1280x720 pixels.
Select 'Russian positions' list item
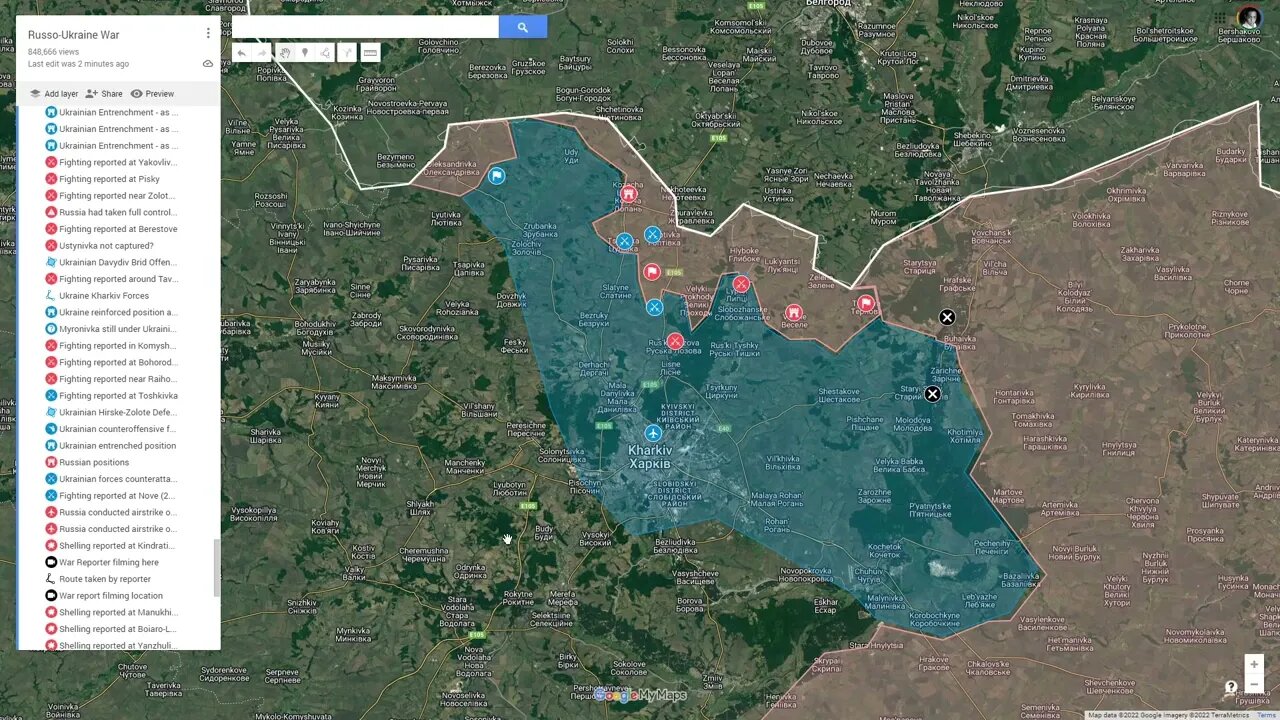point(94,462)
